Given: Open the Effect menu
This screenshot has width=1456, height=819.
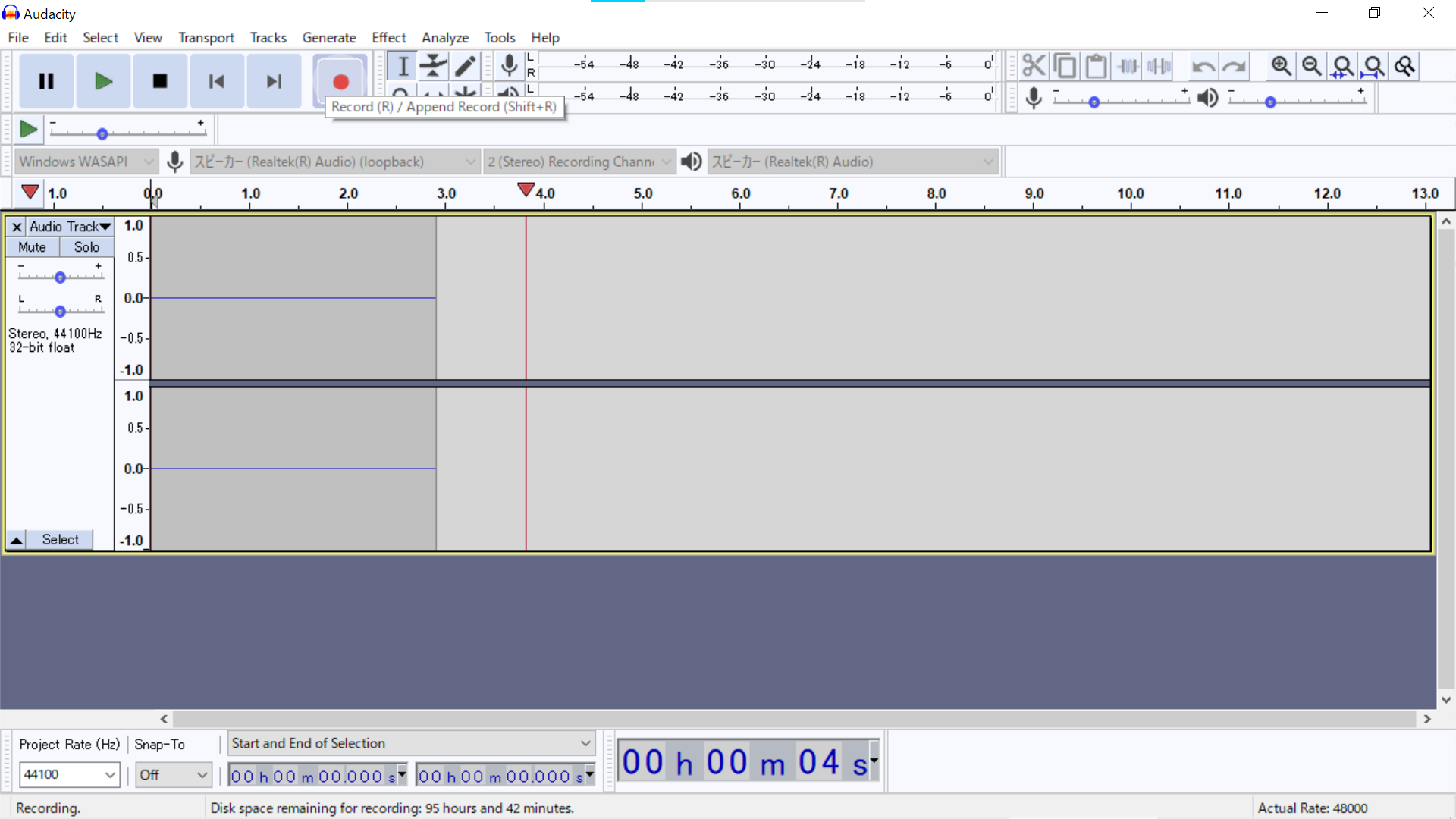Looking at the screenshot, I should tap(388, 37).
